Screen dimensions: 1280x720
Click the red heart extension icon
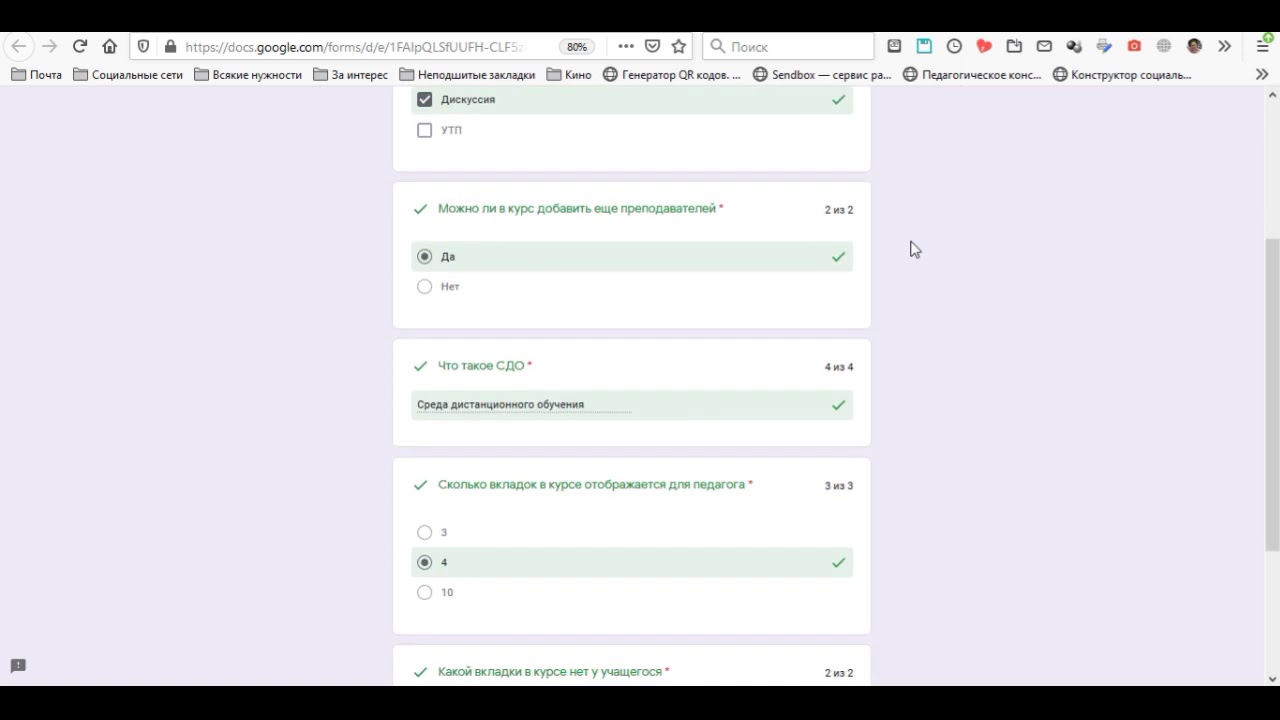[984, 46]
